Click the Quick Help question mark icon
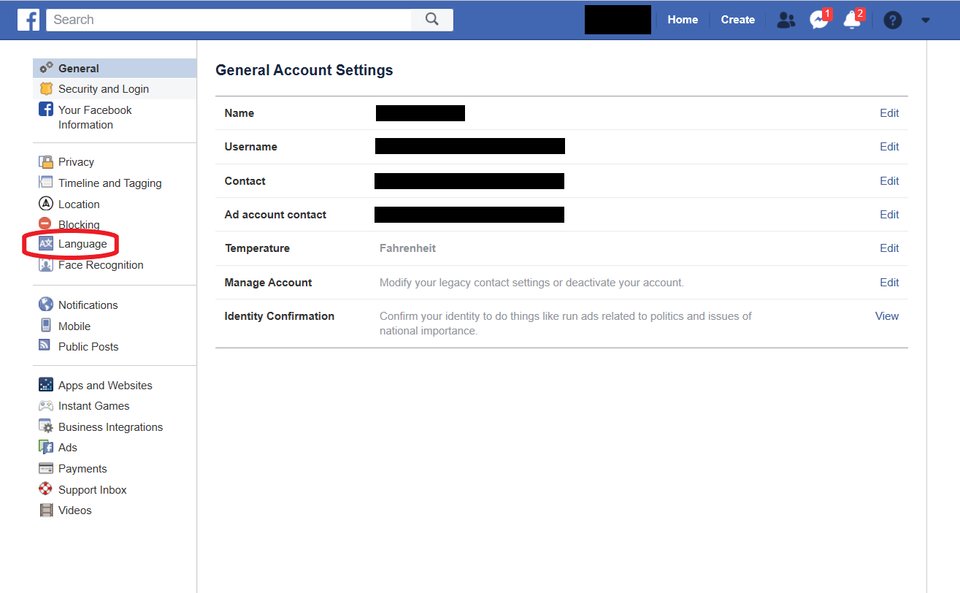This screenshot has height=593, width=960. click(x=892, y=20)
